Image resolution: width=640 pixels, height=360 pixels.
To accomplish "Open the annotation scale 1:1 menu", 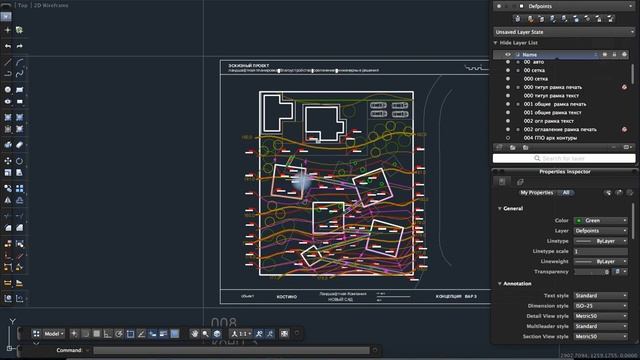I will tap(242, 333).
